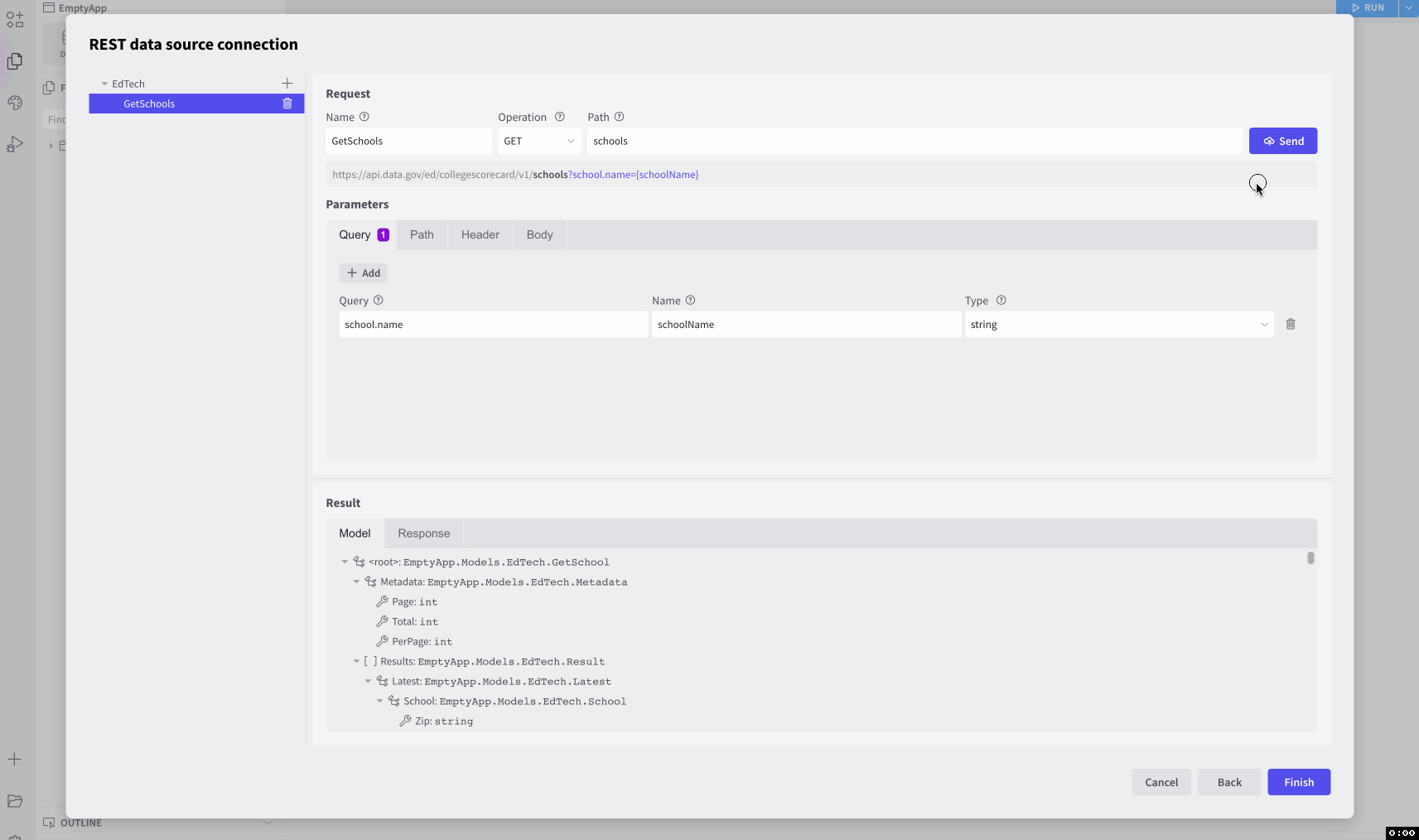
Task: Open help icon next to Query label
Action: tap(379, 301)
